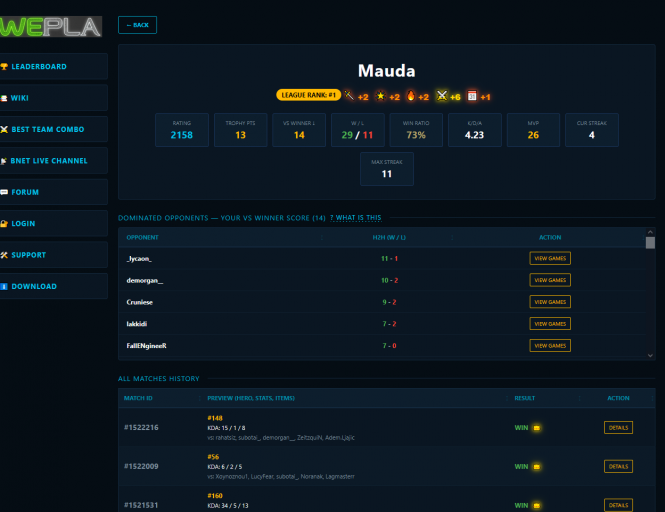The width and height of the screenshot is (665, 512).
Task: Click the gold MVP icon on match #1522216
Action: pyautogui.click(x=536, y=428)
